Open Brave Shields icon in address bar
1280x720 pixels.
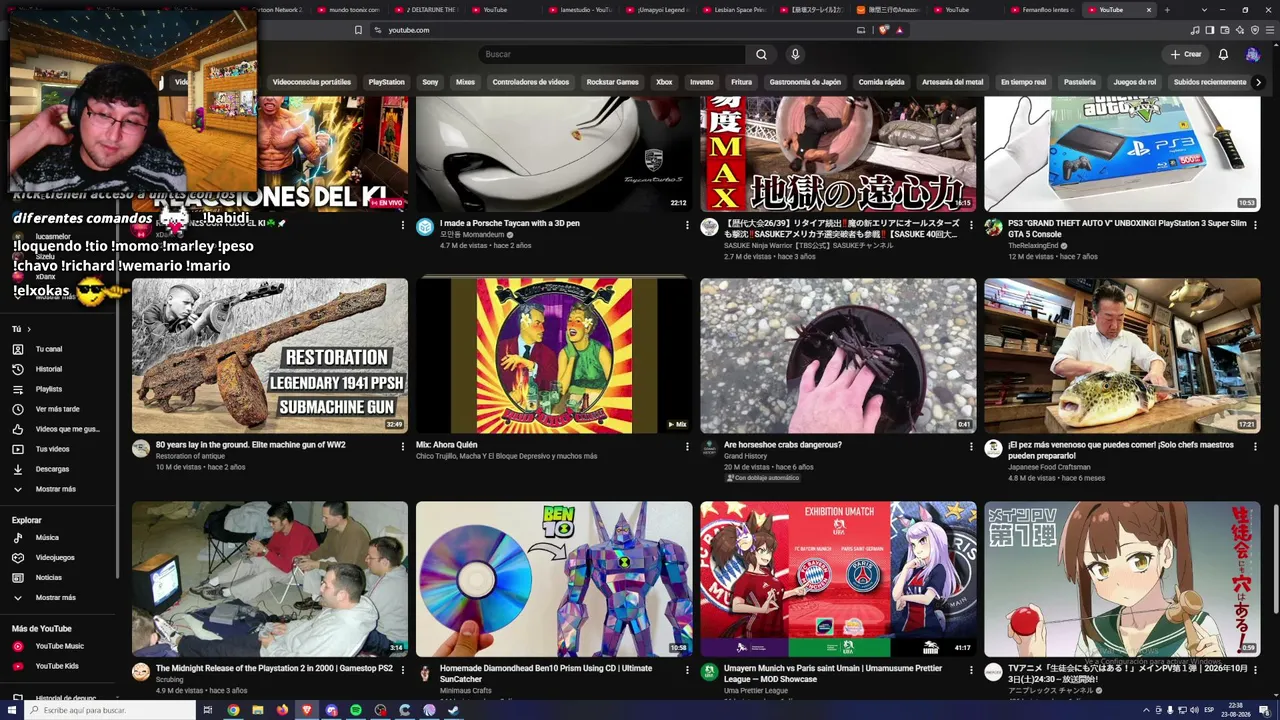(x=884, y=30)
